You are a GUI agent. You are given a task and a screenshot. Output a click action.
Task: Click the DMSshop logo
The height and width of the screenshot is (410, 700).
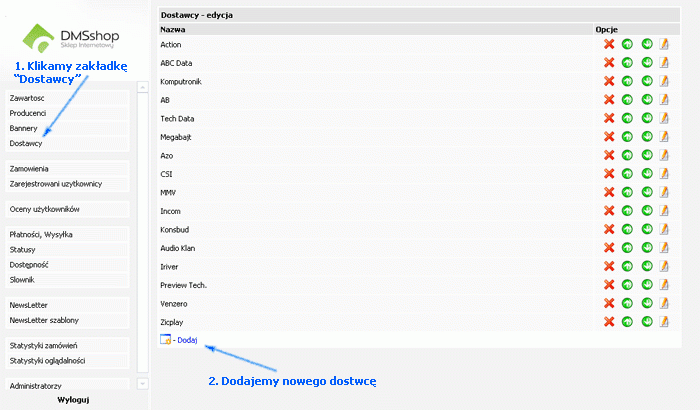(71, 38)
